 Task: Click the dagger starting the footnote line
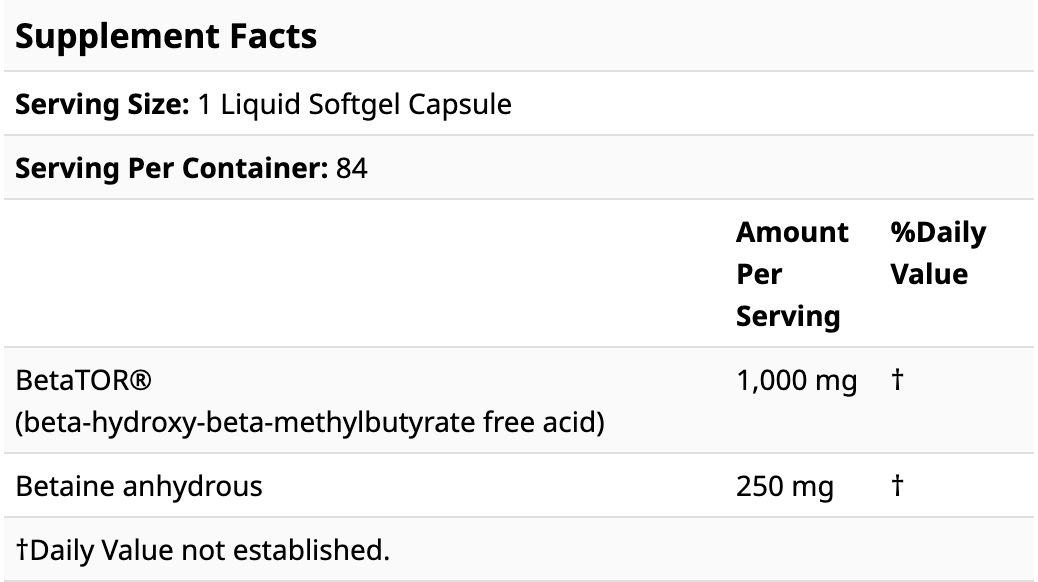click(21, 549)
